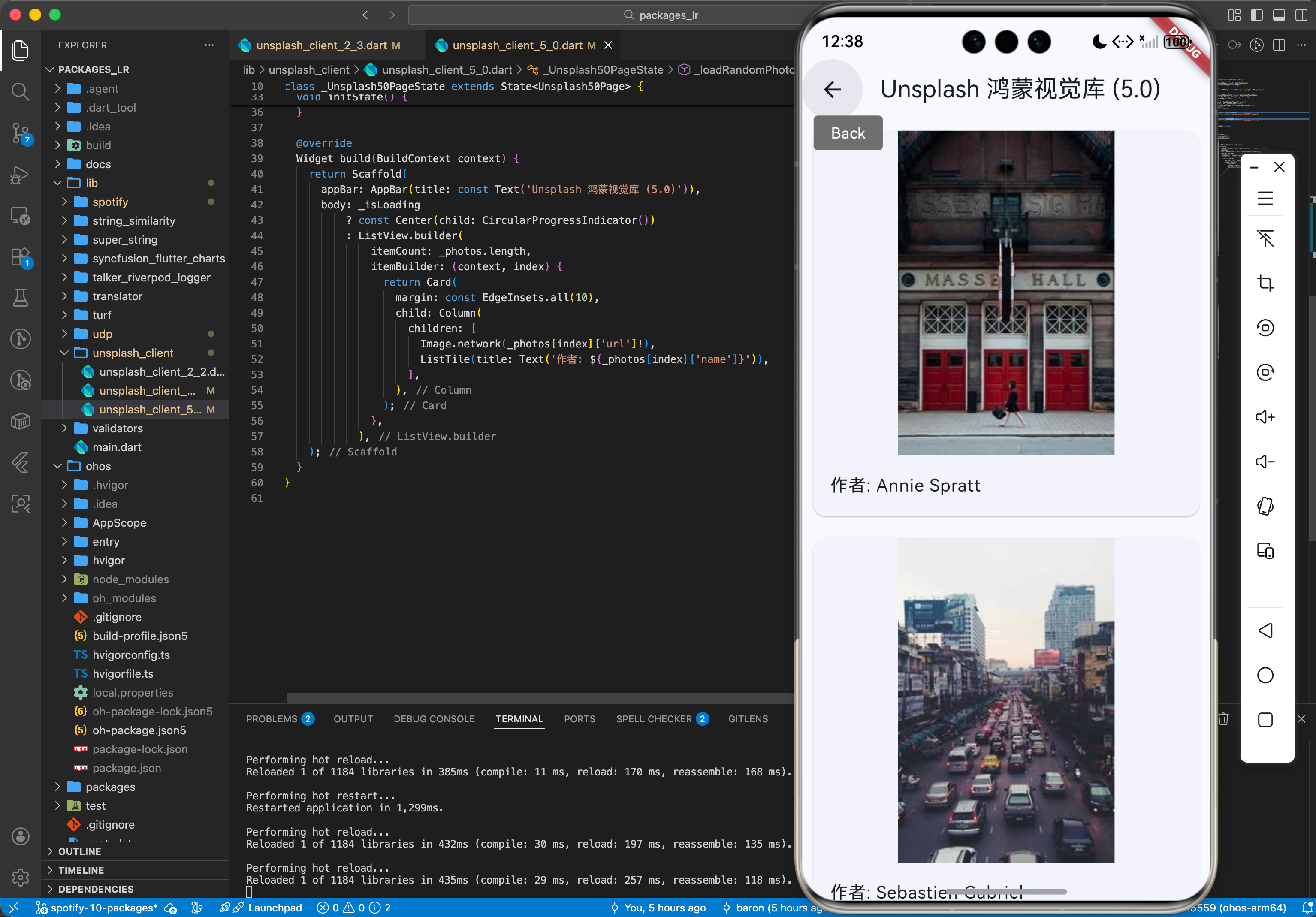Switch to unsplash_client_2_3.dart editor tab
This screenshot has width=1316, height=917.
click(321, 45)
